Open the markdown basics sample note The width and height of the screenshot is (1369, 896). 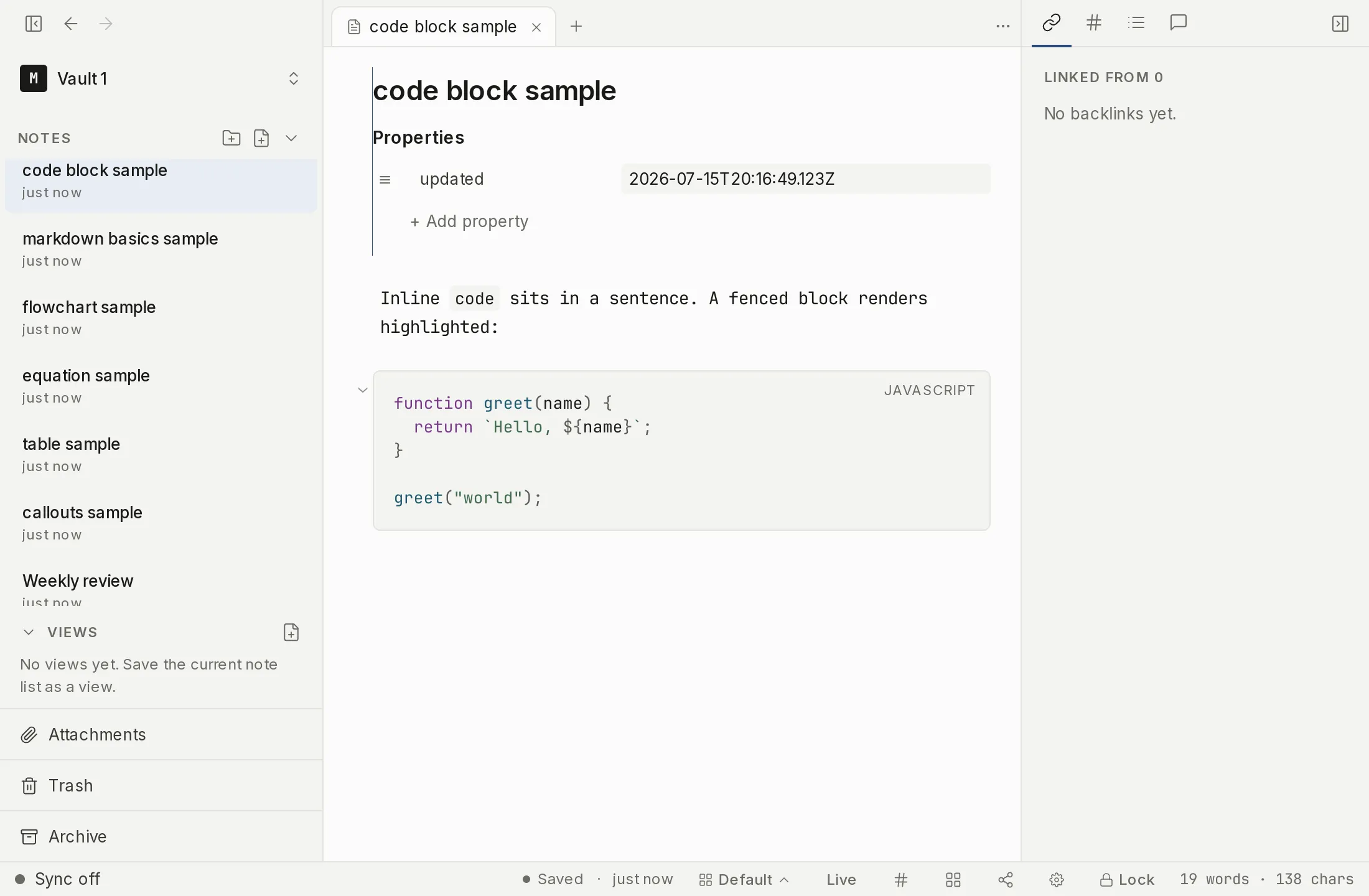tap(161, 249)
